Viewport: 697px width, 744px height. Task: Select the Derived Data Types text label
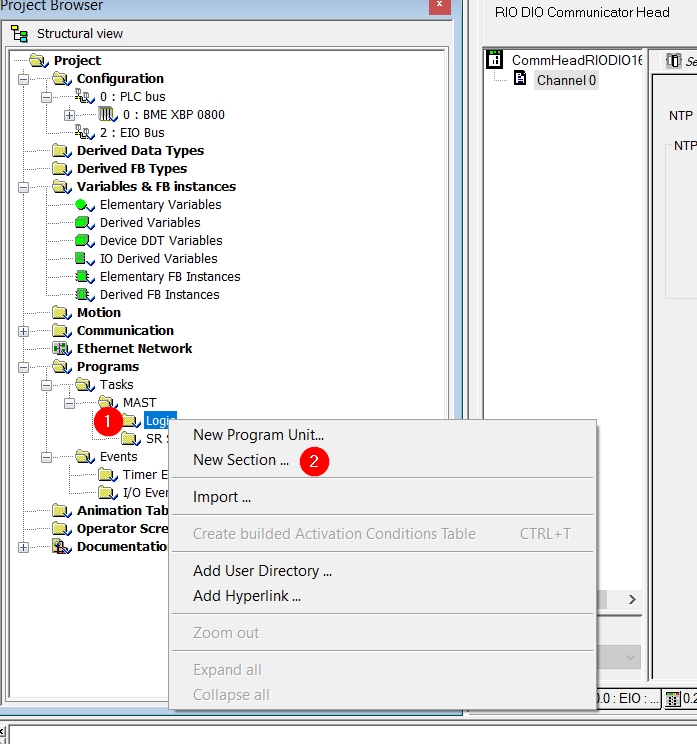pos(140,151)
